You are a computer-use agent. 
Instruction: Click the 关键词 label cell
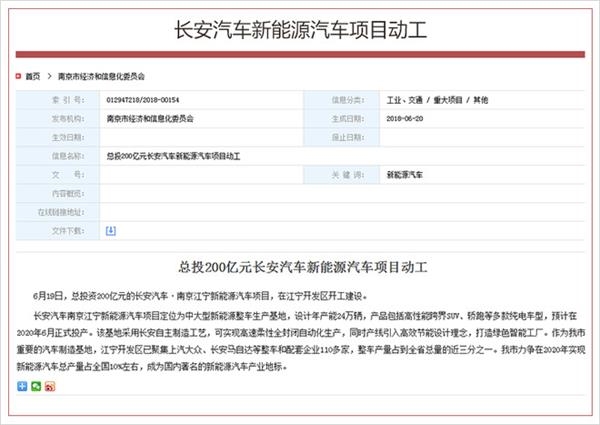click(x=342, y=175)
